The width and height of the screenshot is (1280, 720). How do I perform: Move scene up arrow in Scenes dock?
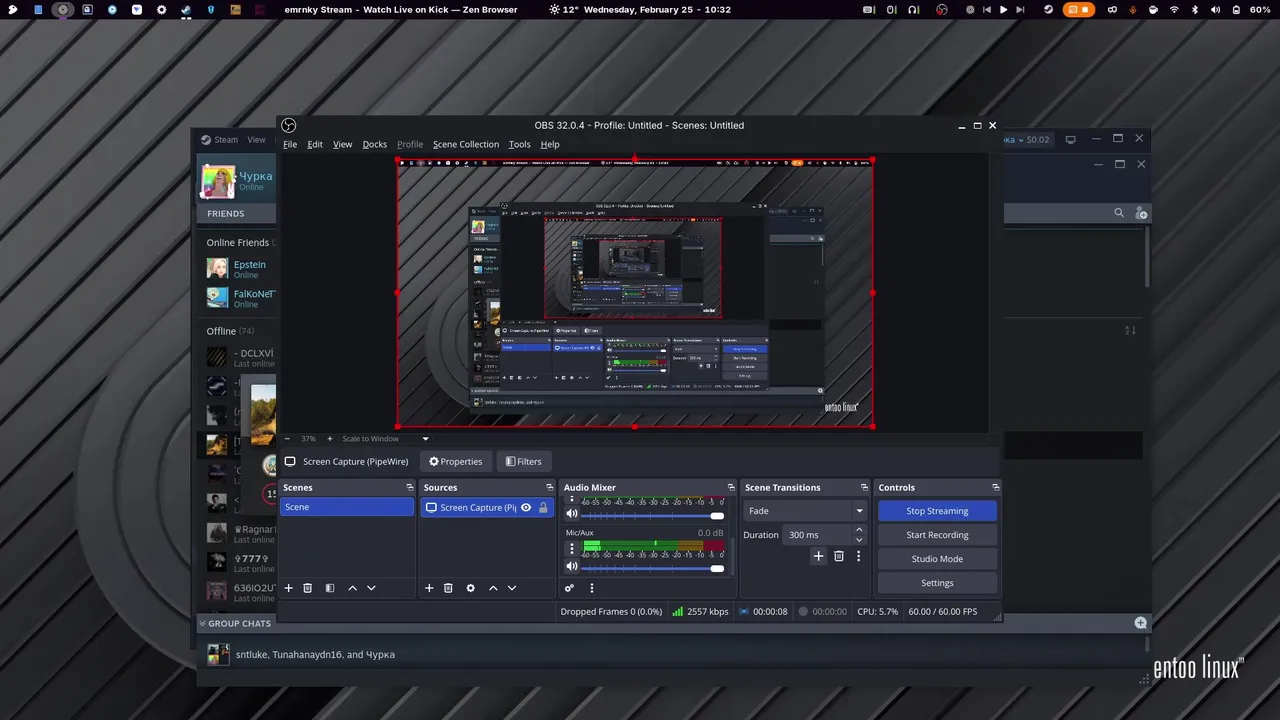[x=352, y=588]
